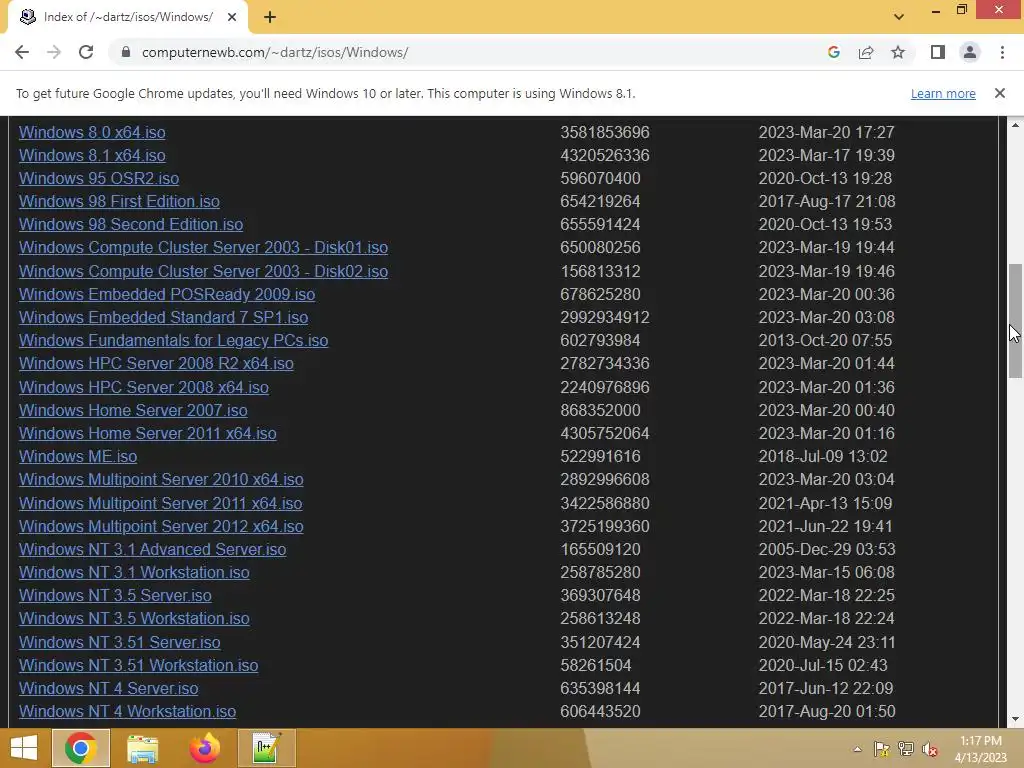This screenshot has width=1024, height=768.
Task: Open Windows NT 3.51 Workstation.iso
Action: pos(138,665)
